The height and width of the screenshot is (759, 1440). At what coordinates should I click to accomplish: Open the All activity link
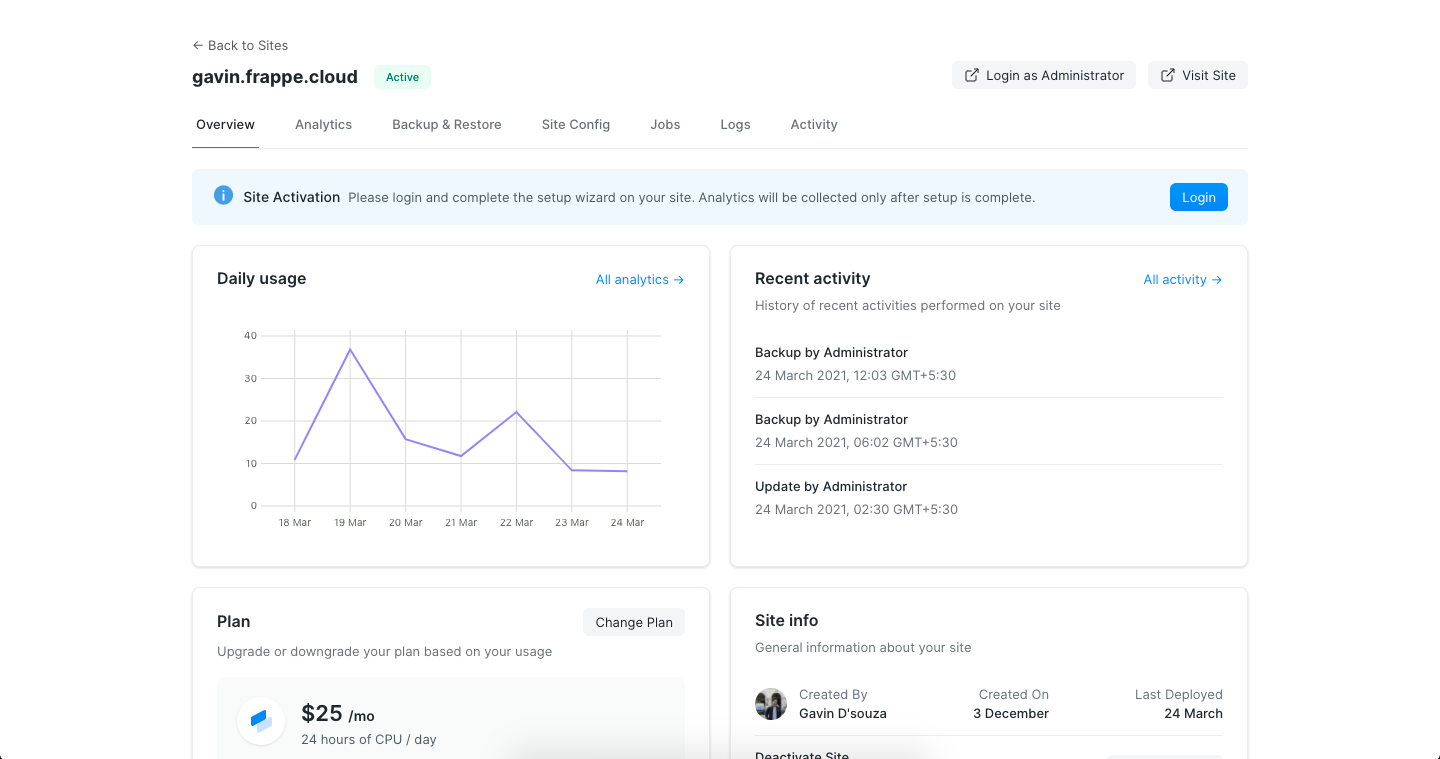[1182, 280]
